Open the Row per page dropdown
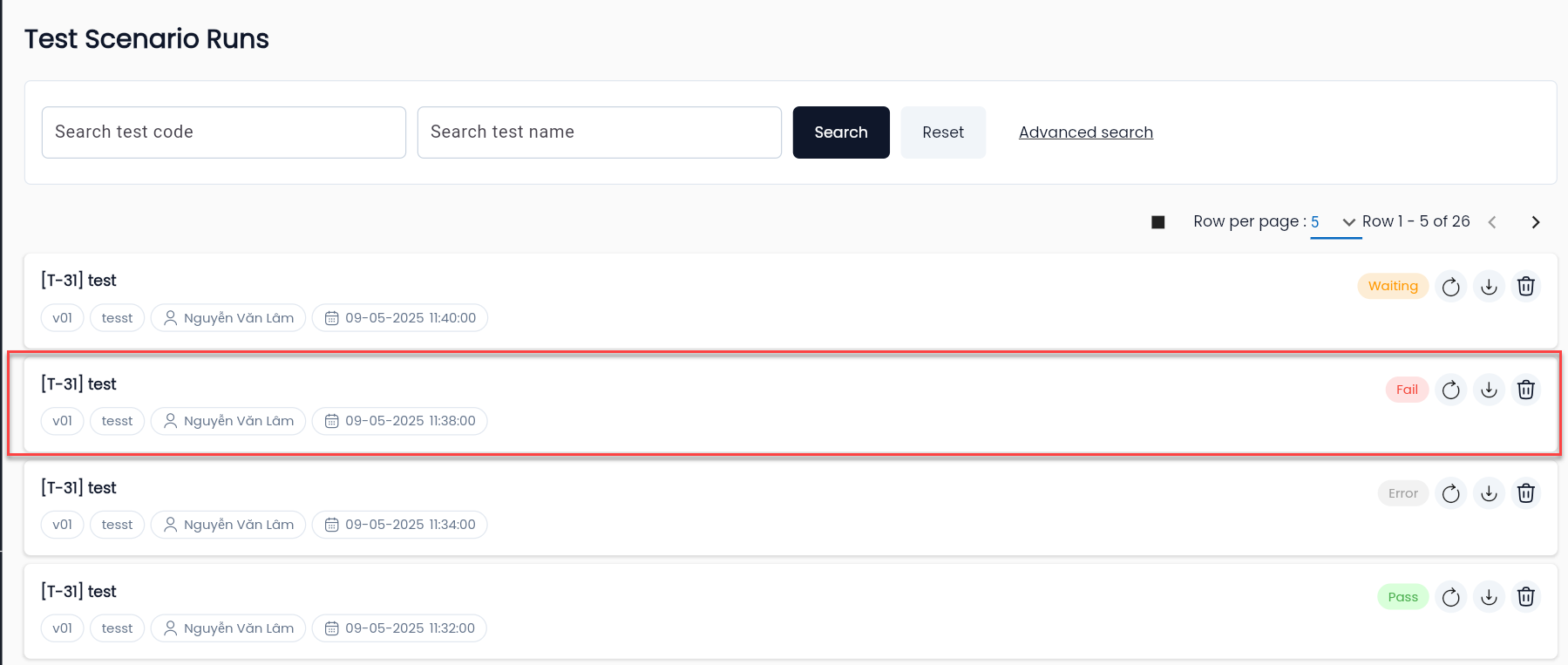The image size is (1568, 665). point(1335,222)
